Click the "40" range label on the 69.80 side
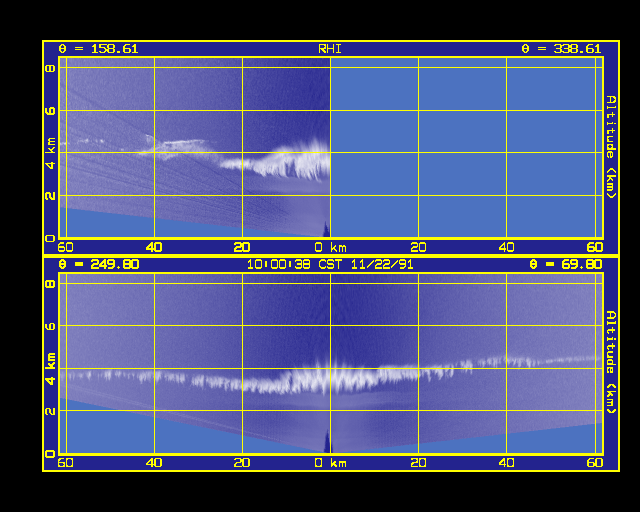 (507, 463)
